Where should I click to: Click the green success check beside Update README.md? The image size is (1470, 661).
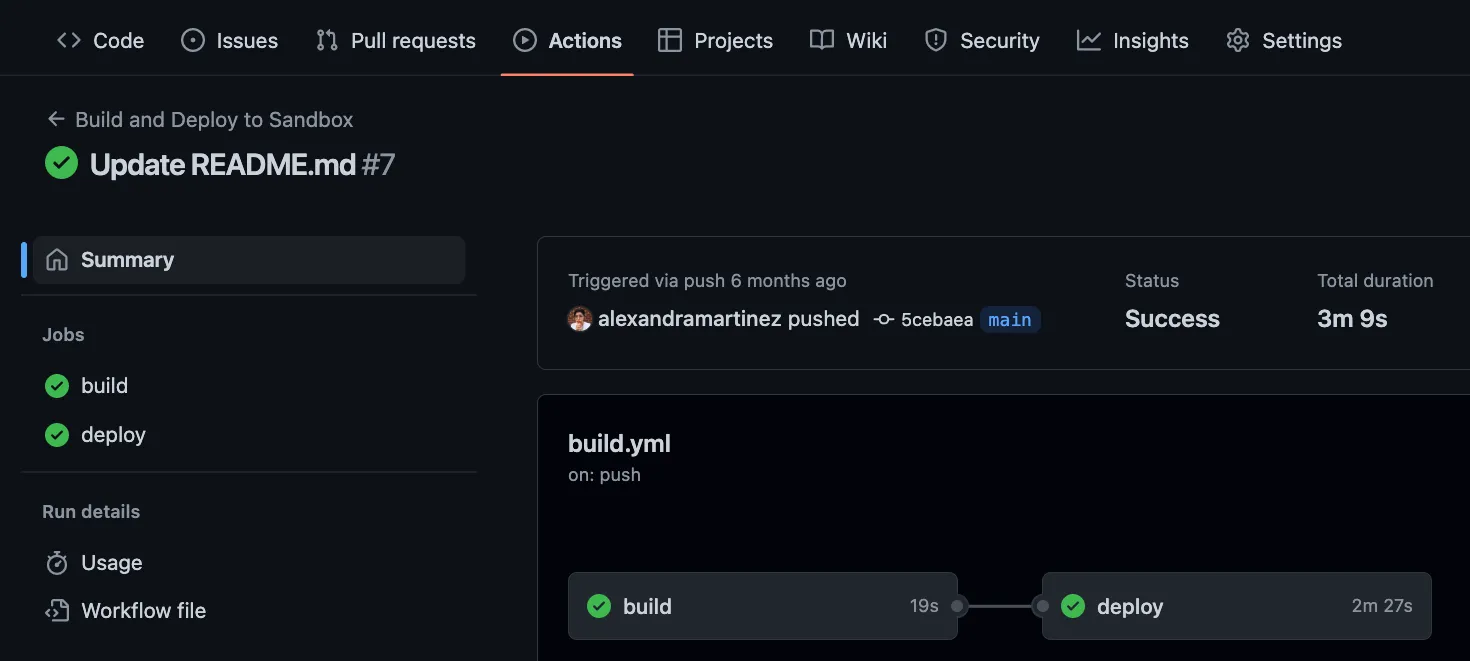click(61, 163)
